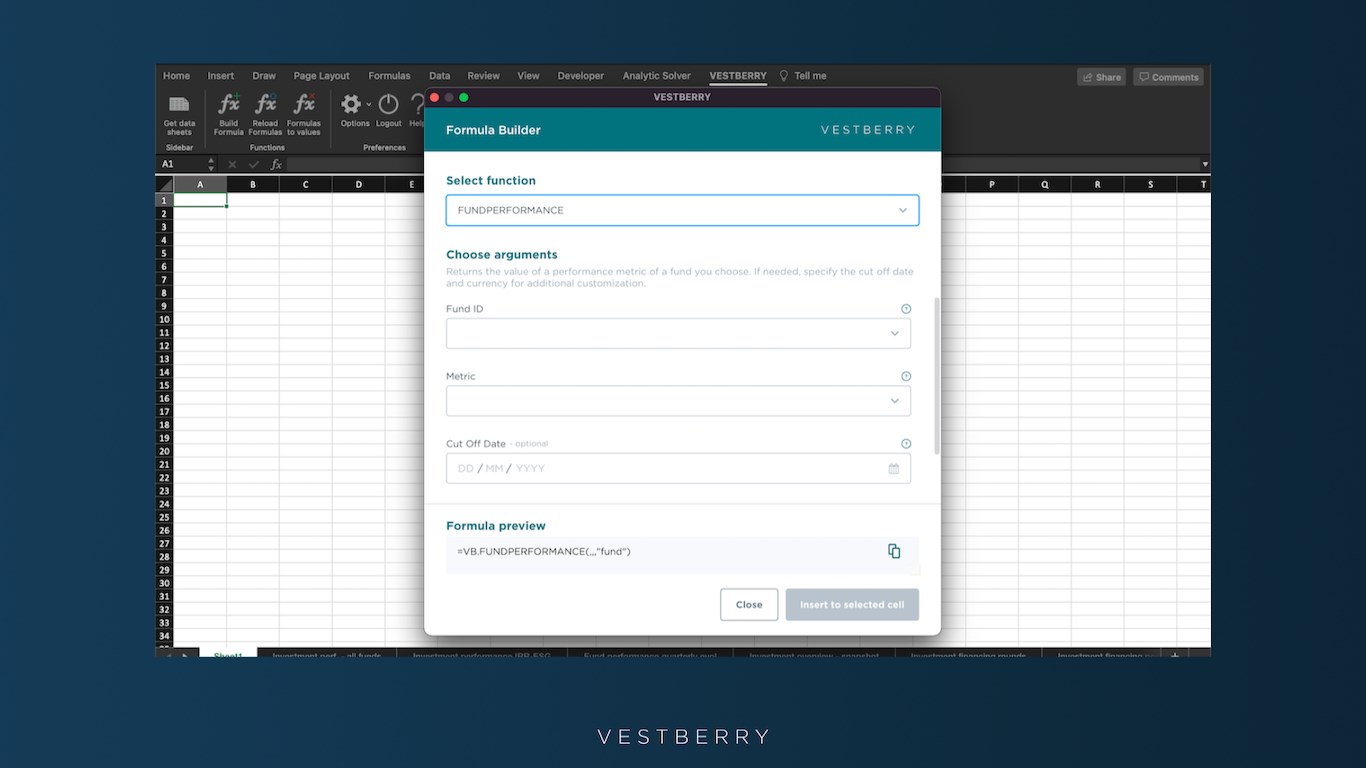Show info for Fund ID argument
The image size is (1366, 768).
(x=906, y=309)
